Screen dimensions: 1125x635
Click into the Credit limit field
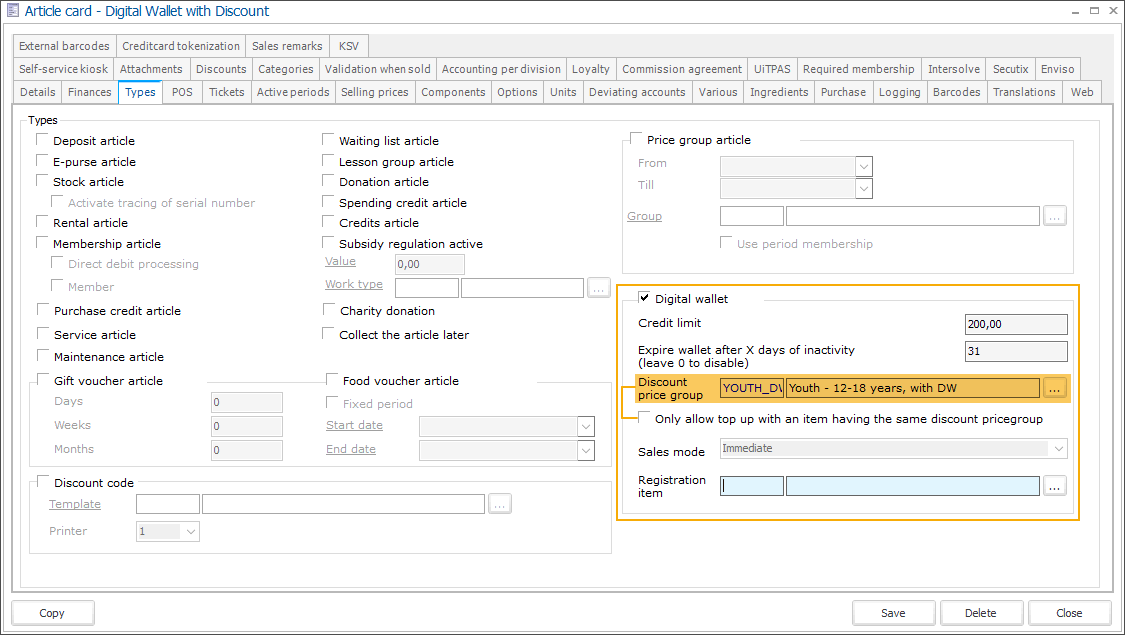point(1015,324)
